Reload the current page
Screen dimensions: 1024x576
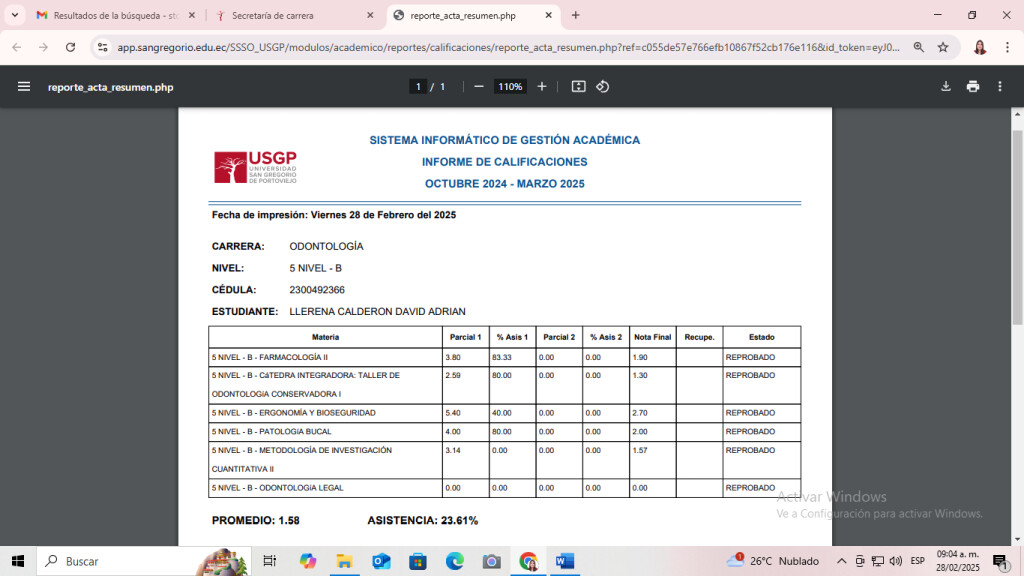[70, 47]
